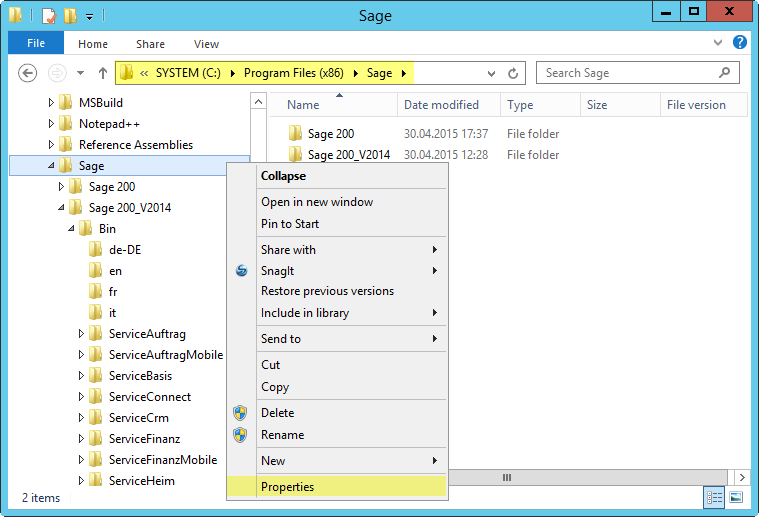This screenshot has width=759, height=517.
Task: Open the Include in library submenu
Action: point(337,313)
